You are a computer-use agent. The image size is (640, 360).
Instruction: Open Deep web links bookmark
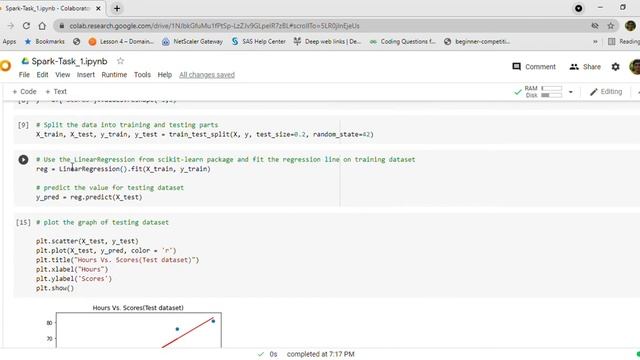coord(327,42)
